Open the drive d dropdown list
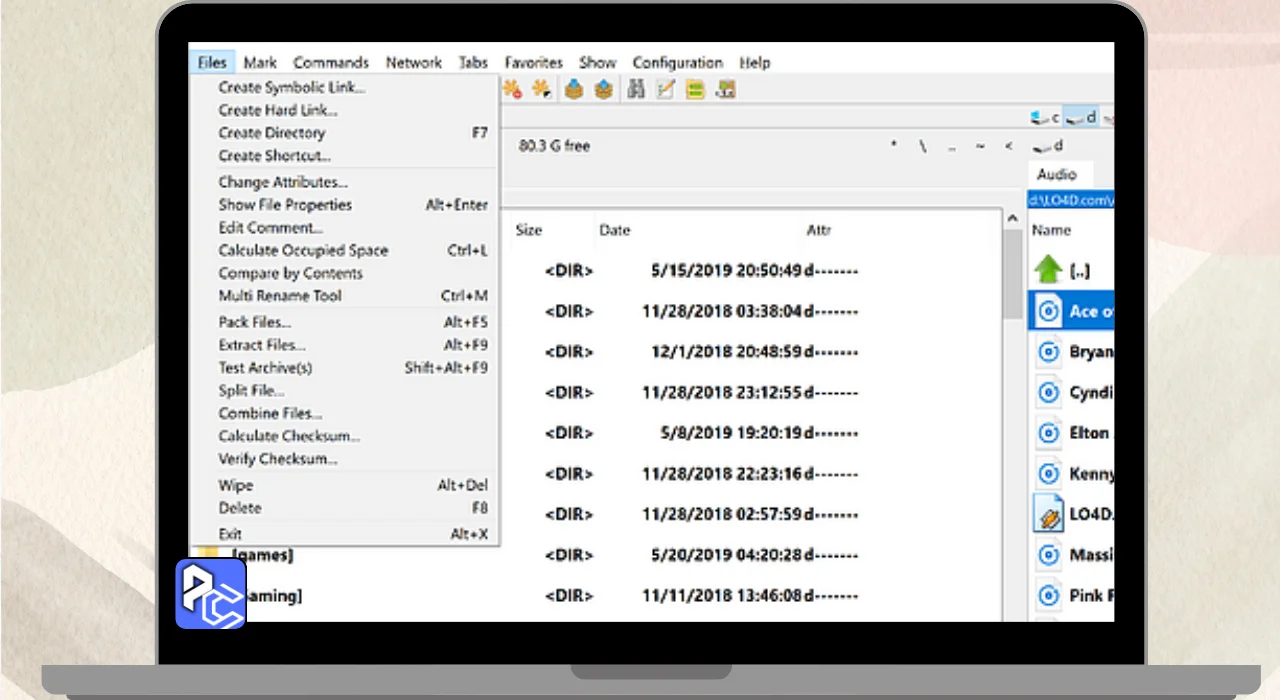Viewport: 1280px width, 700px height. [1050, 146]
